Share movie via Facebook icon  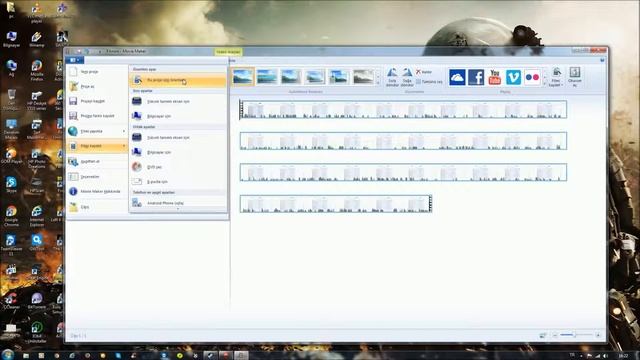tap(476, 77)
